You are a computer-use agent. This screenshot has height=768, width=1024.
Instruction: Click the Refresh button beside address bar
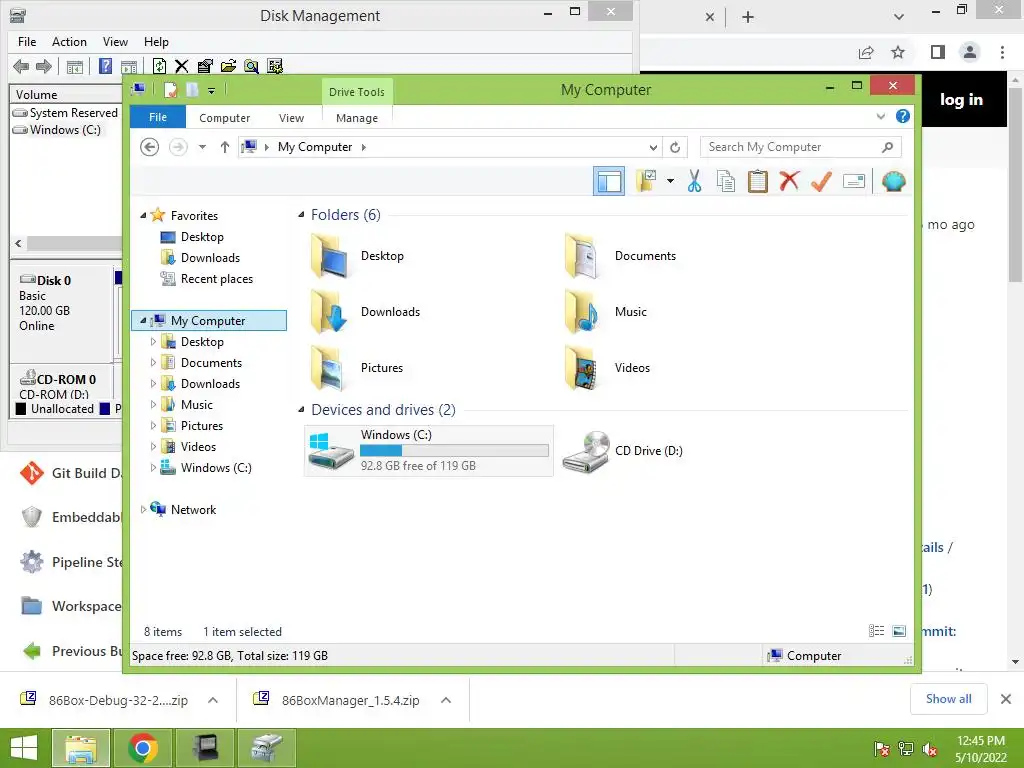(675, 148)
